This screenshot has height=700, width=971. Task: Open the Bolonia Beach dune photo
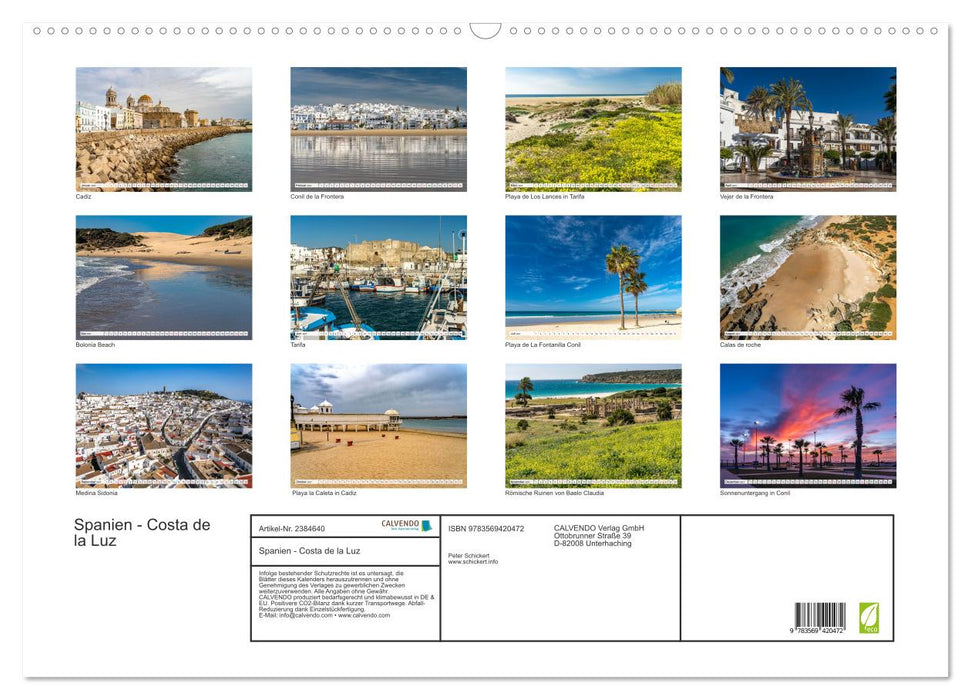[x=163, y=278]
